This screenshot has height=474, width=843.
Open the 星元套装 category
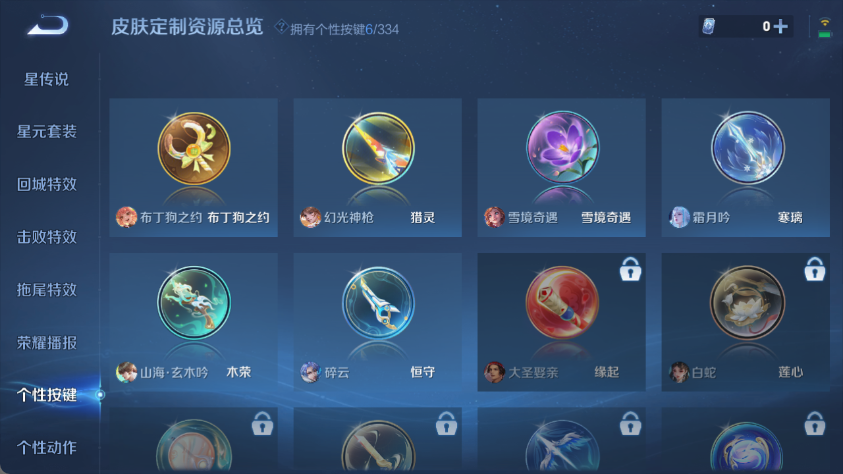pos(47,132)
